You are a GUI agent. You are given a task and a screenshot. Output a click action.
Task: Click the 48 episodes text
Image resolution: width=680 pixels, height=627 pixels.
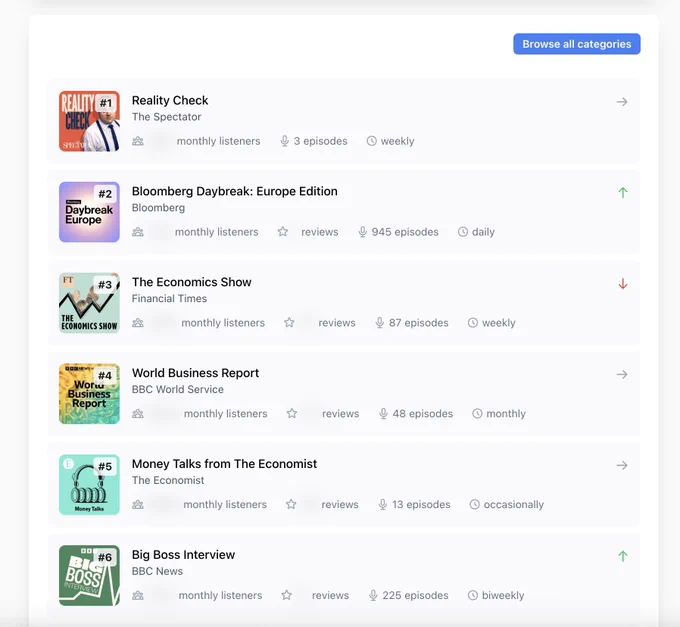click(423, 414)
